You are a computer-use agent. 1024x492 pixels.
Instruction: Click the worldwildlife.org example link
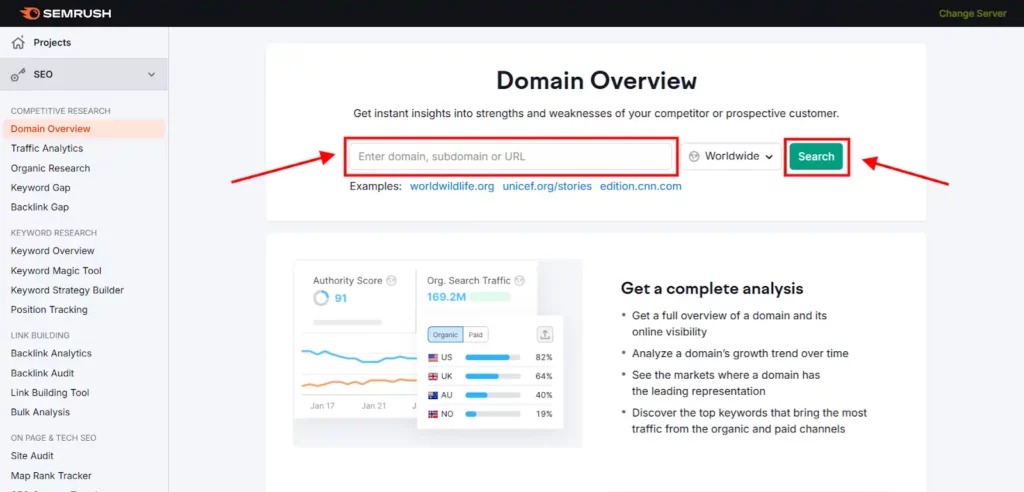pyautogui.click(x=452, y=186)
